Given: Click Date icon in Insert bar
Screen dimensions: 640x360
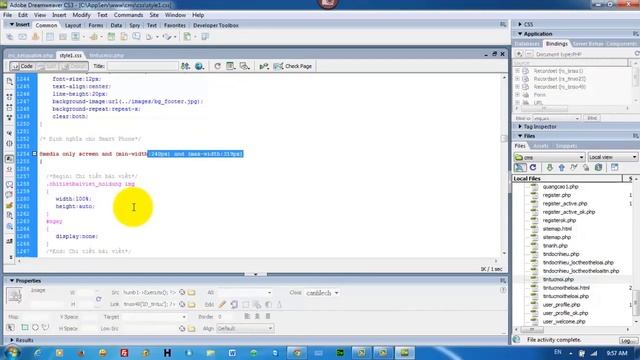Looking at the screenshot, I should tap(111, 37).
